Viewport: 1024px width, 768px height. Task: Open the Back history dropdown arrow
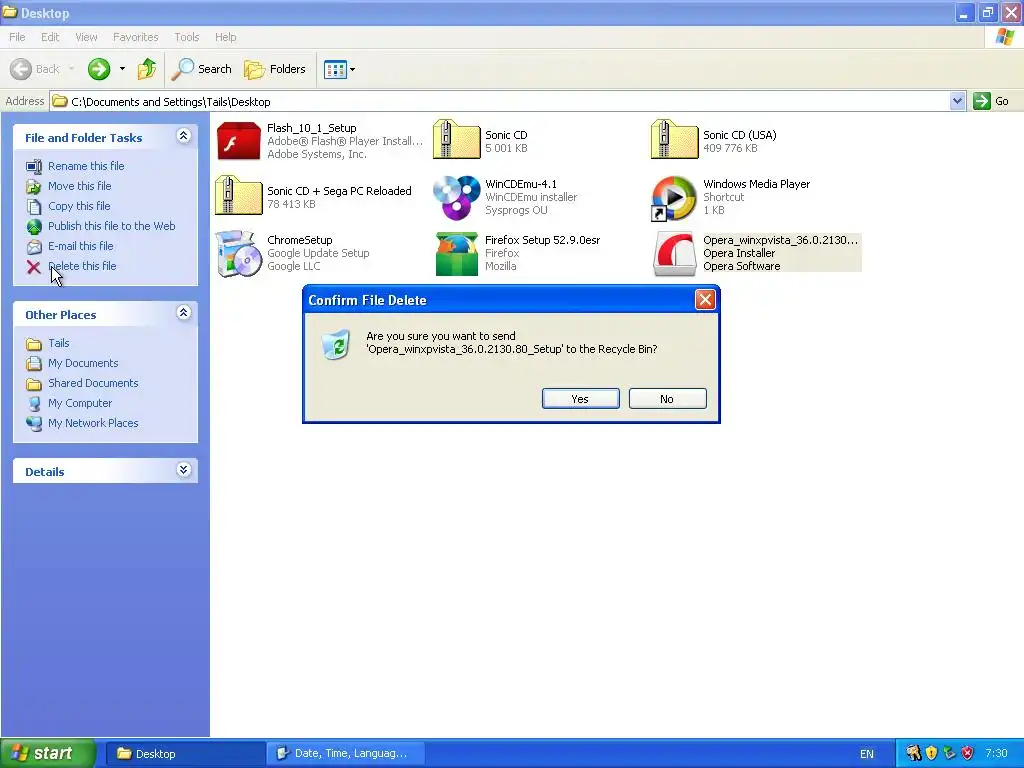(x=71, y=69)
